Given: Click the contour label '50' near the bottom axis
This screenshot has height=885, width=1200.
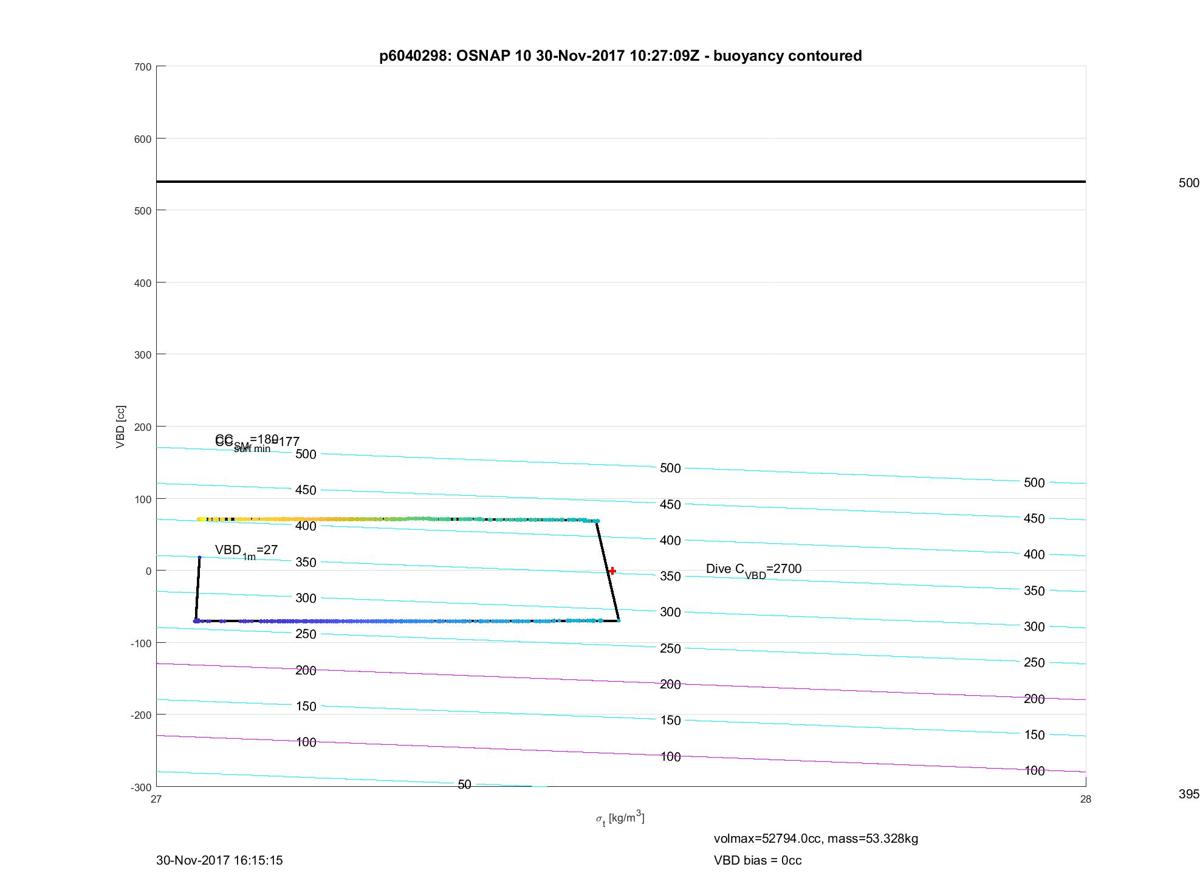Looking at the screenshot, I should [x=464, y=785].
